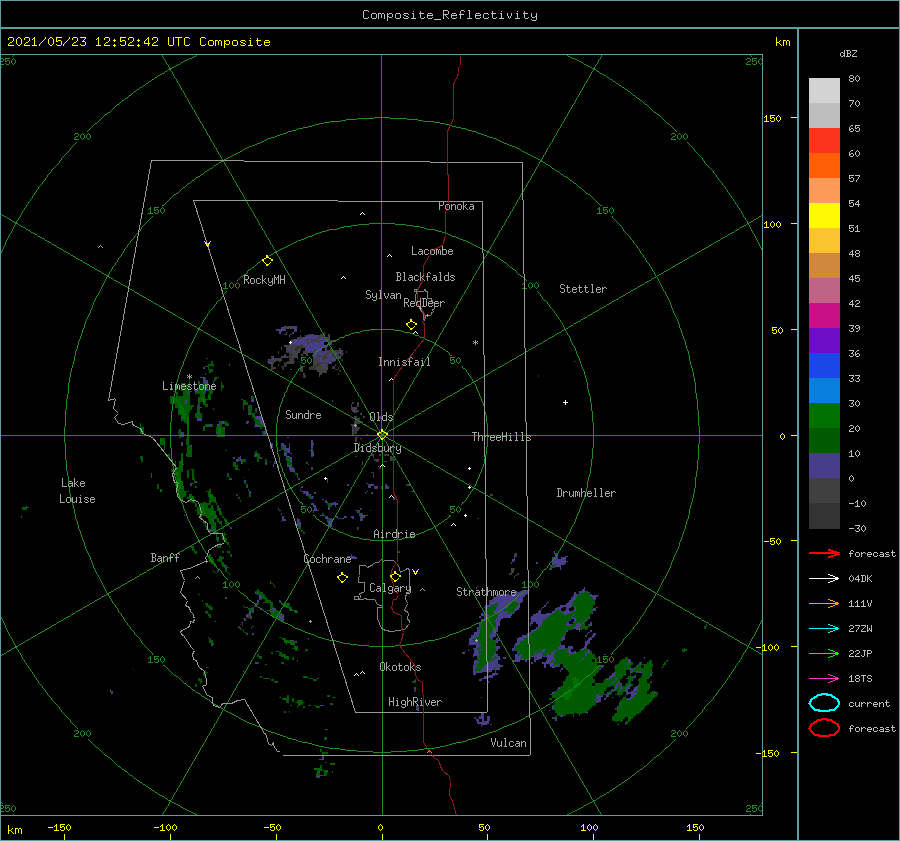Screen dimensions: 900x841
Task: Click yellow diamond marker below Cochrane
Action: coord(342,578)
